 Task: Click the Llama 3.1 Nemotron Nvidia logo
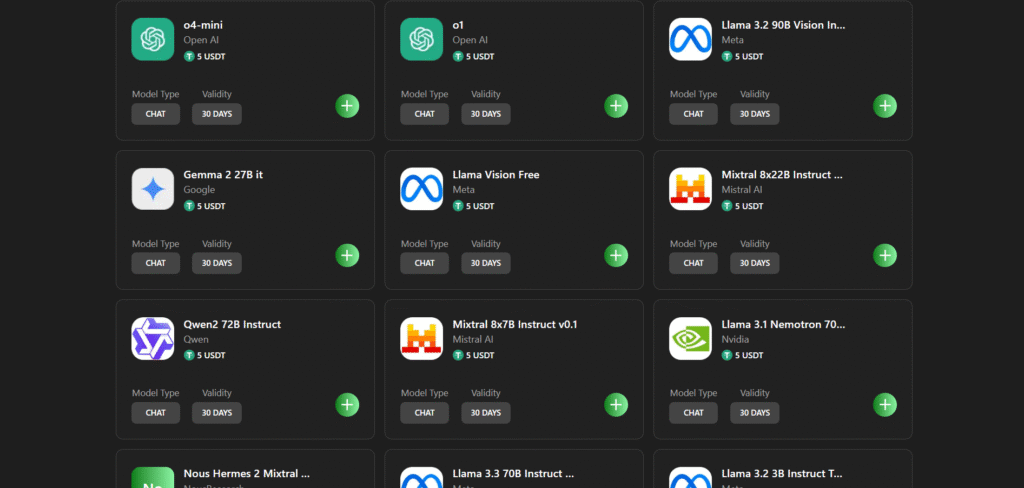[x=690, y=338]
